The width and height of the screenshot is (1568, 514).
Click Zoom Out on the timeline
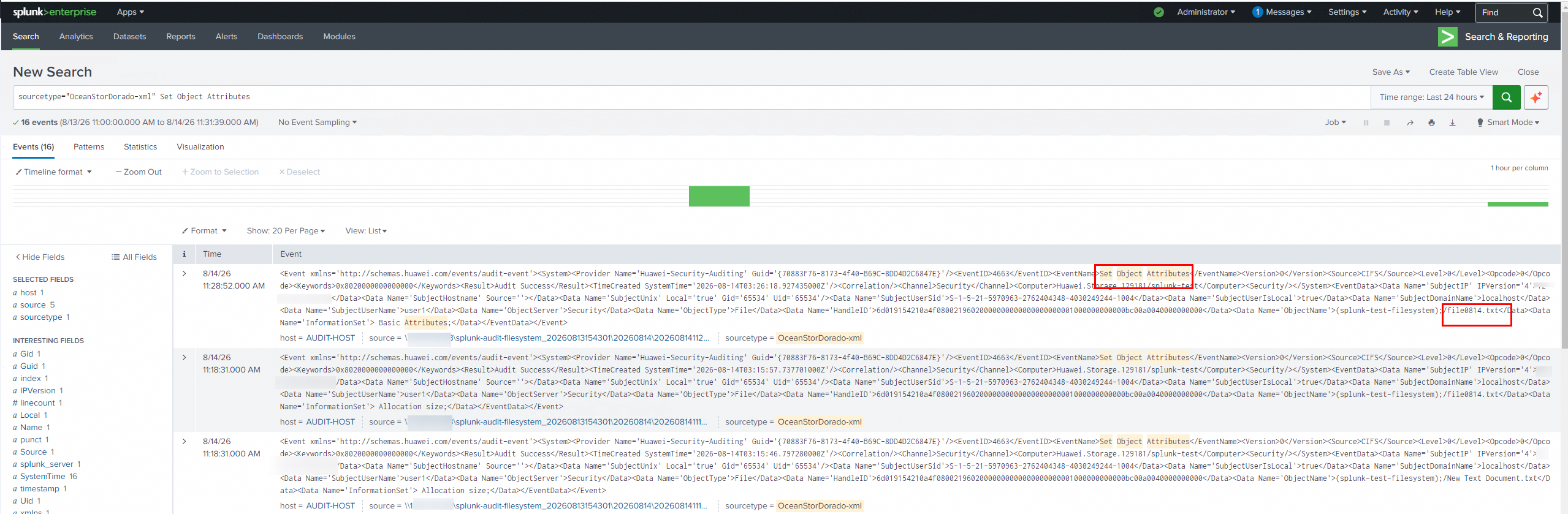(139, 172)
